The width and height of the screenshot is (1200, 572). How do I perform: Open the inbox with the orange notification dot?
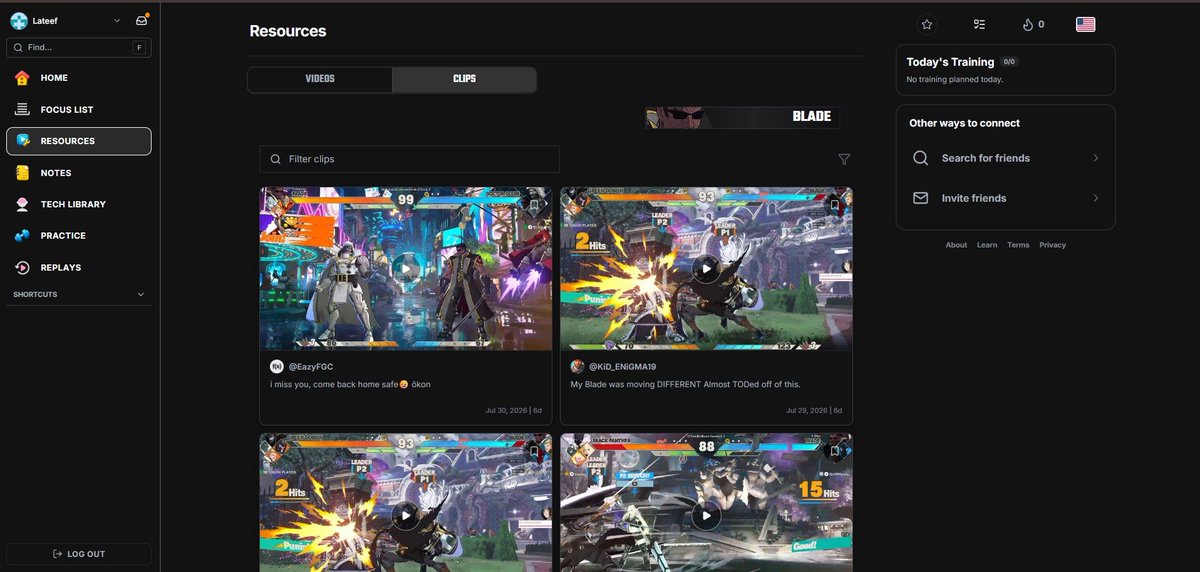click(141, 21)
